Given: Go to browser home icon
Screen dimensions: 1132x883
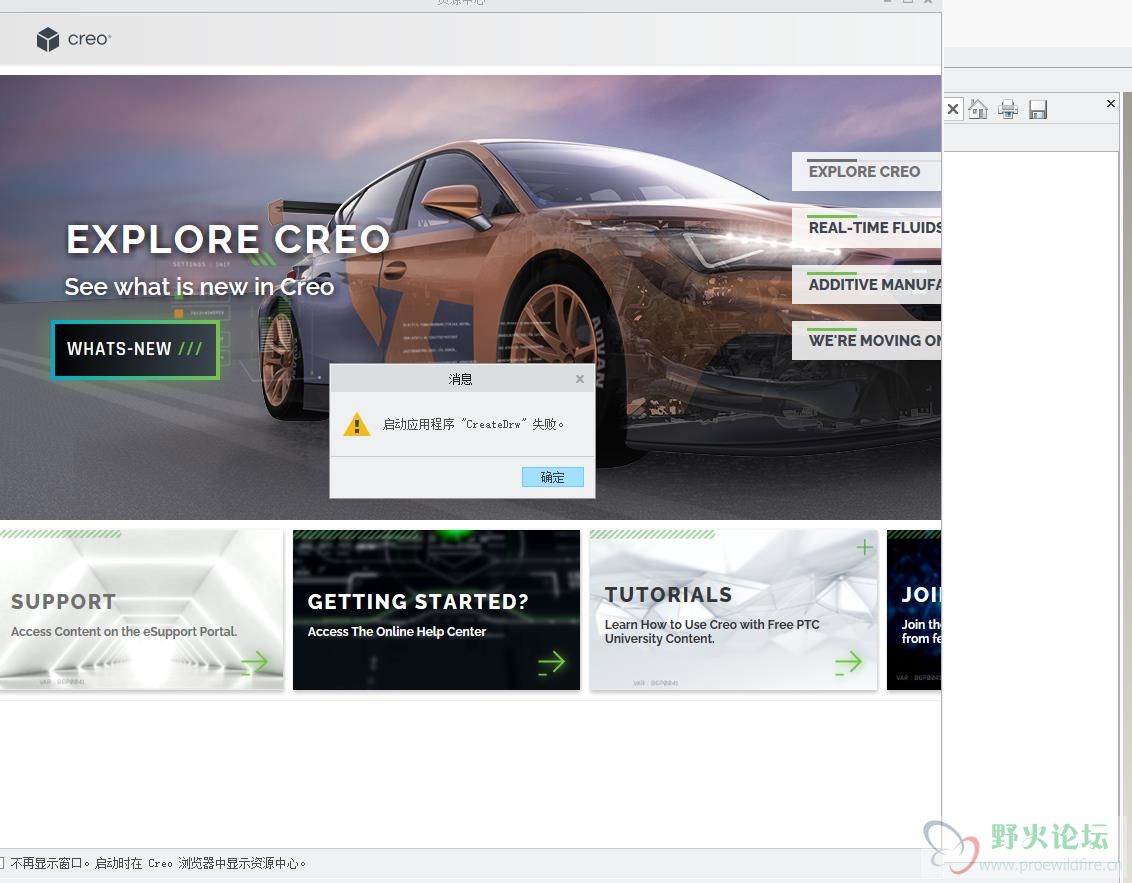Looking at the screenshot, I should coord(978,109).
